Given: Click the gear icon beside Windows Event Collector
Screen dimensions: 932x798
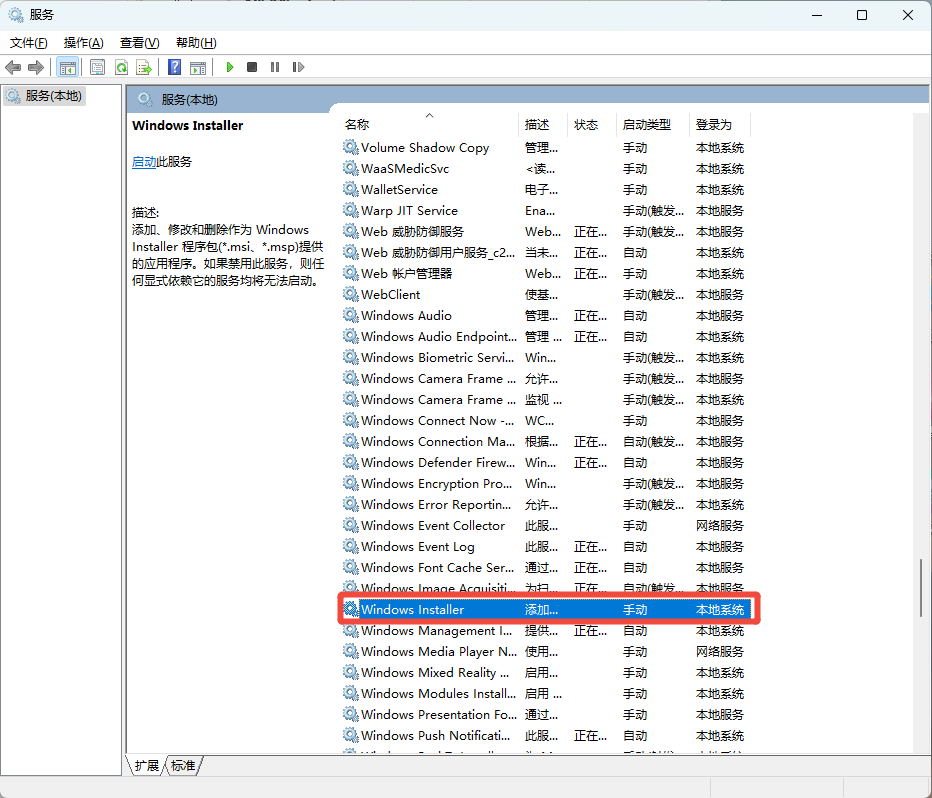Looking at the screenshot, I should click(351, 525).
